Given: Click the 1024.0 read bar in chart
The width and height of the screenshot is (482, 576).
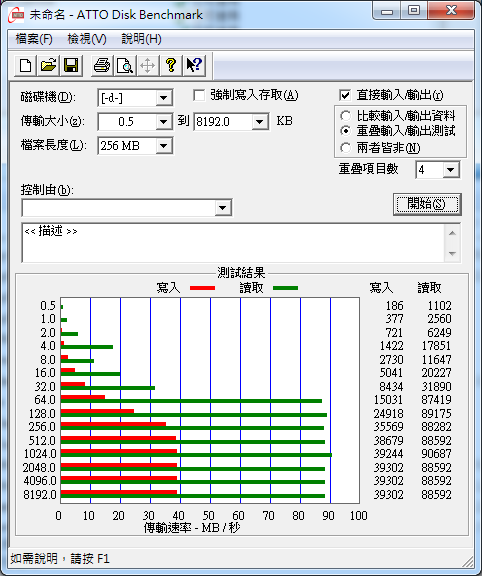Looking at the screenshot, I should click(196, 455).
